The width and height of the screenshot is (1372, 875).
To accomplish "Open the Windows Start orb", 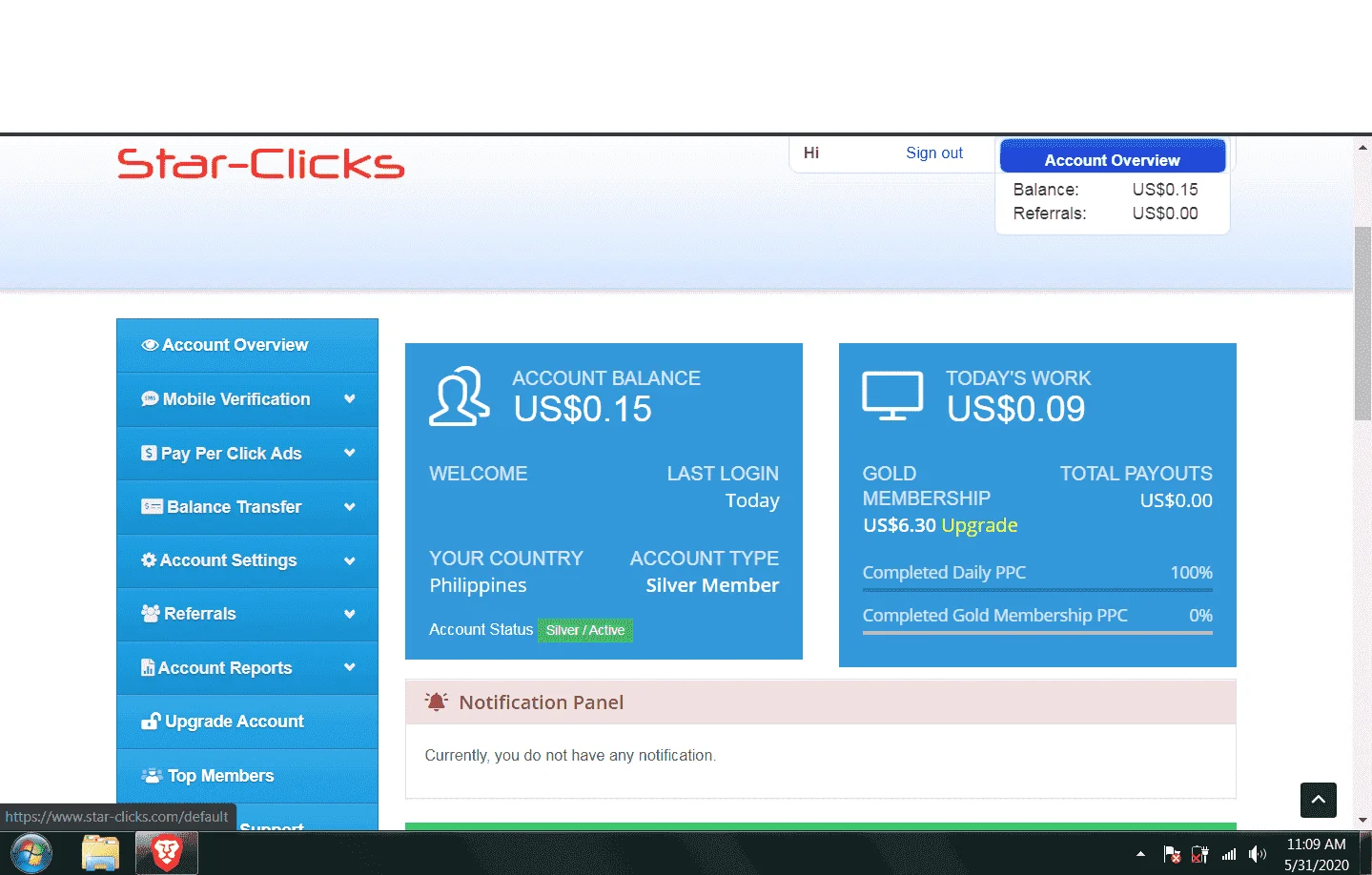I will pyautogui.click(x=31, y=853).
